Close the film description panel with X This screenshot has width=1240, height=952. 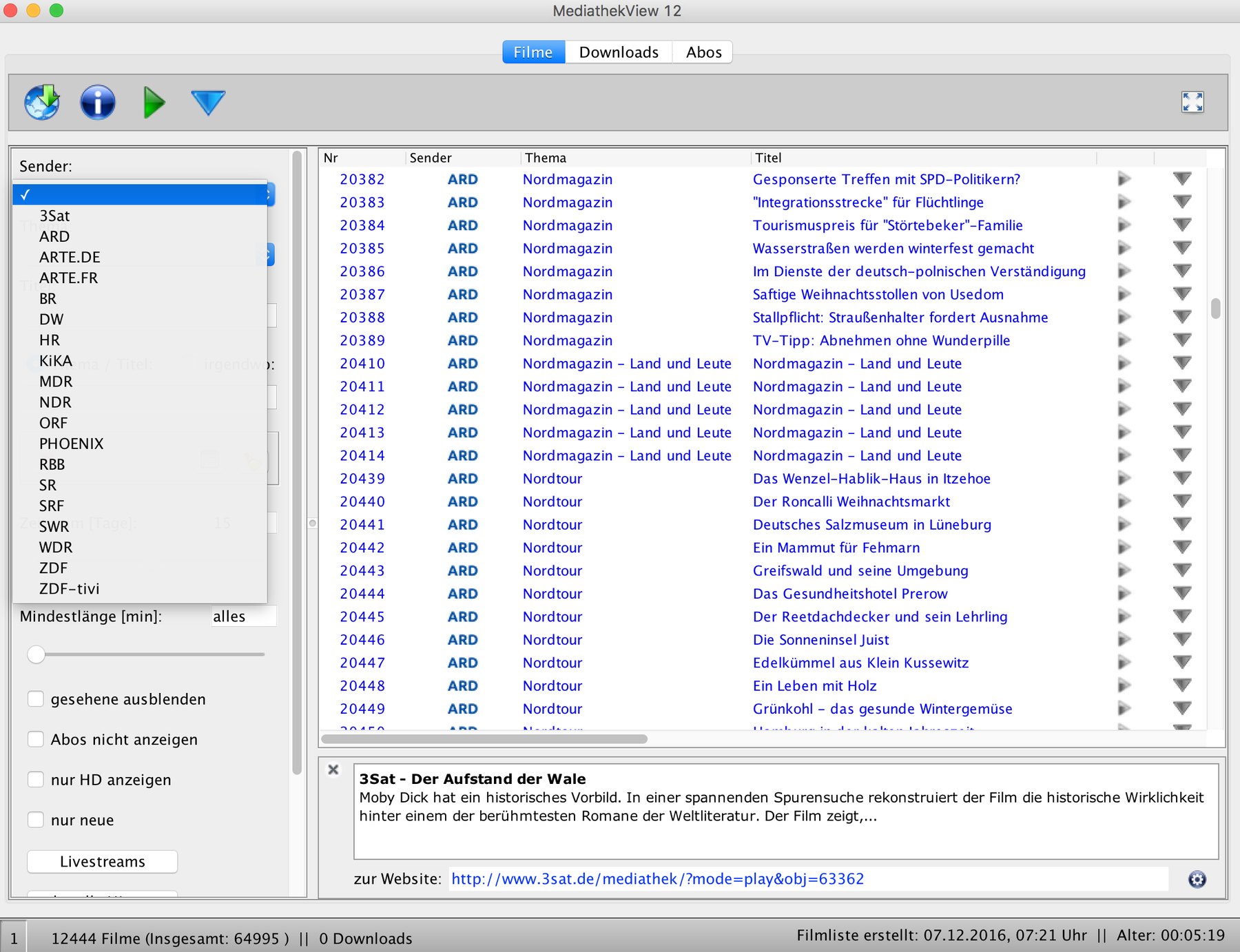(x=333, y=769)
